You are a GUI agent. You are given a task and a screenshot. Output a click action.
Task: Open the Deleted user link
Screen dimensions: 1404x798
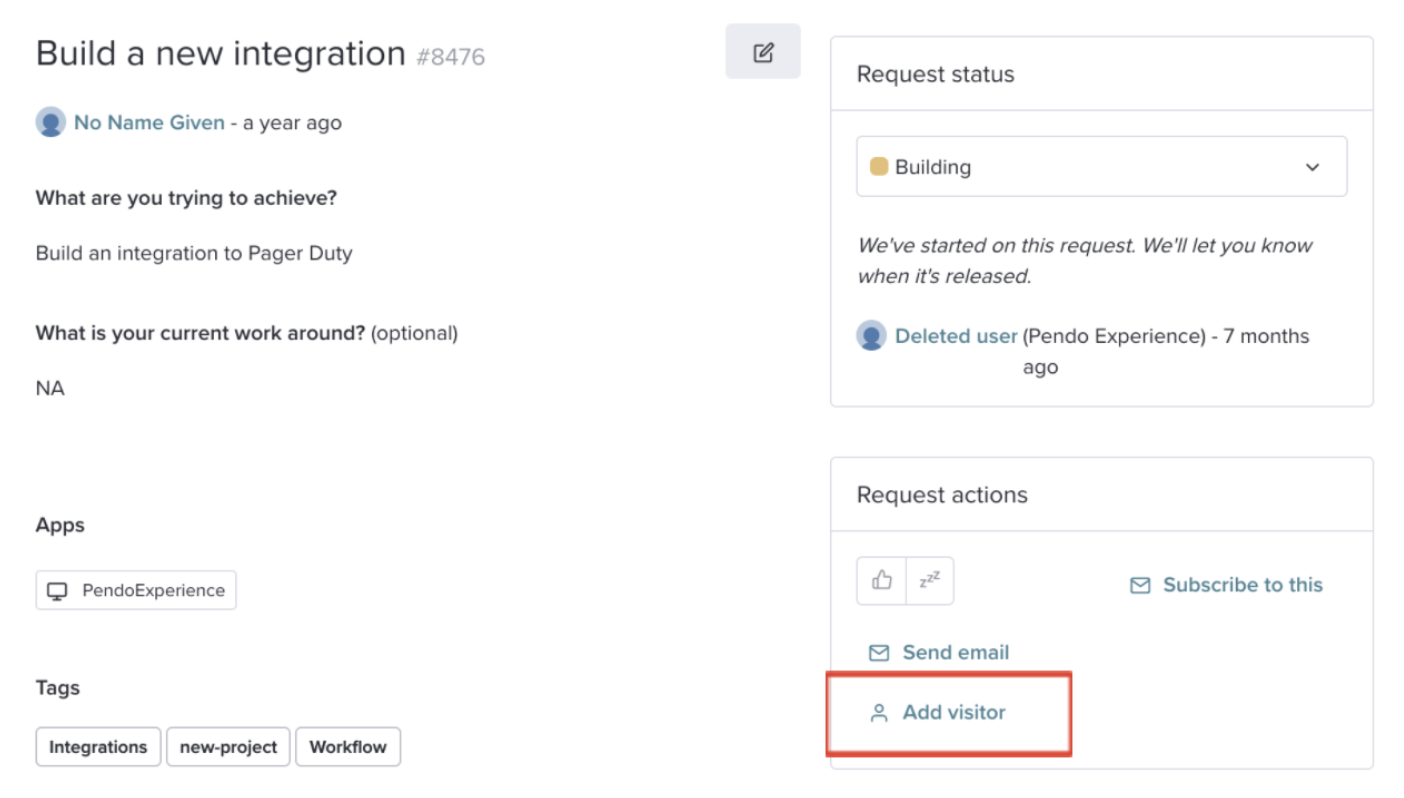point(956,336)
